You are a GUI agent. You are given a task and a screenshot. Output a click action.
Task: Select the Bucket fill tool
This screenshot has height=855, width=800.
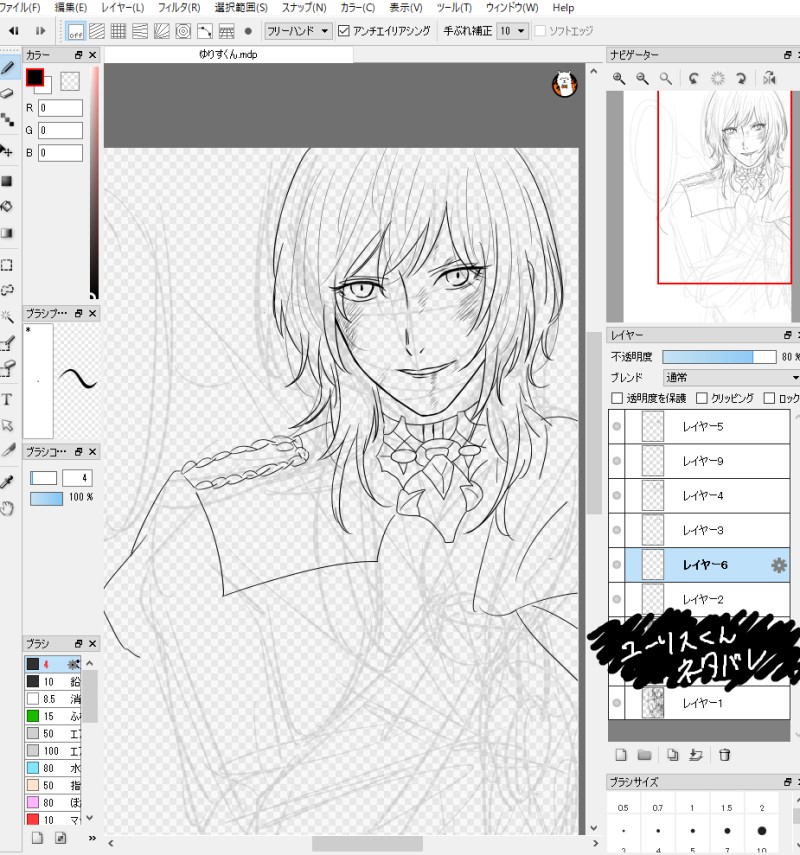click(7, 207)
